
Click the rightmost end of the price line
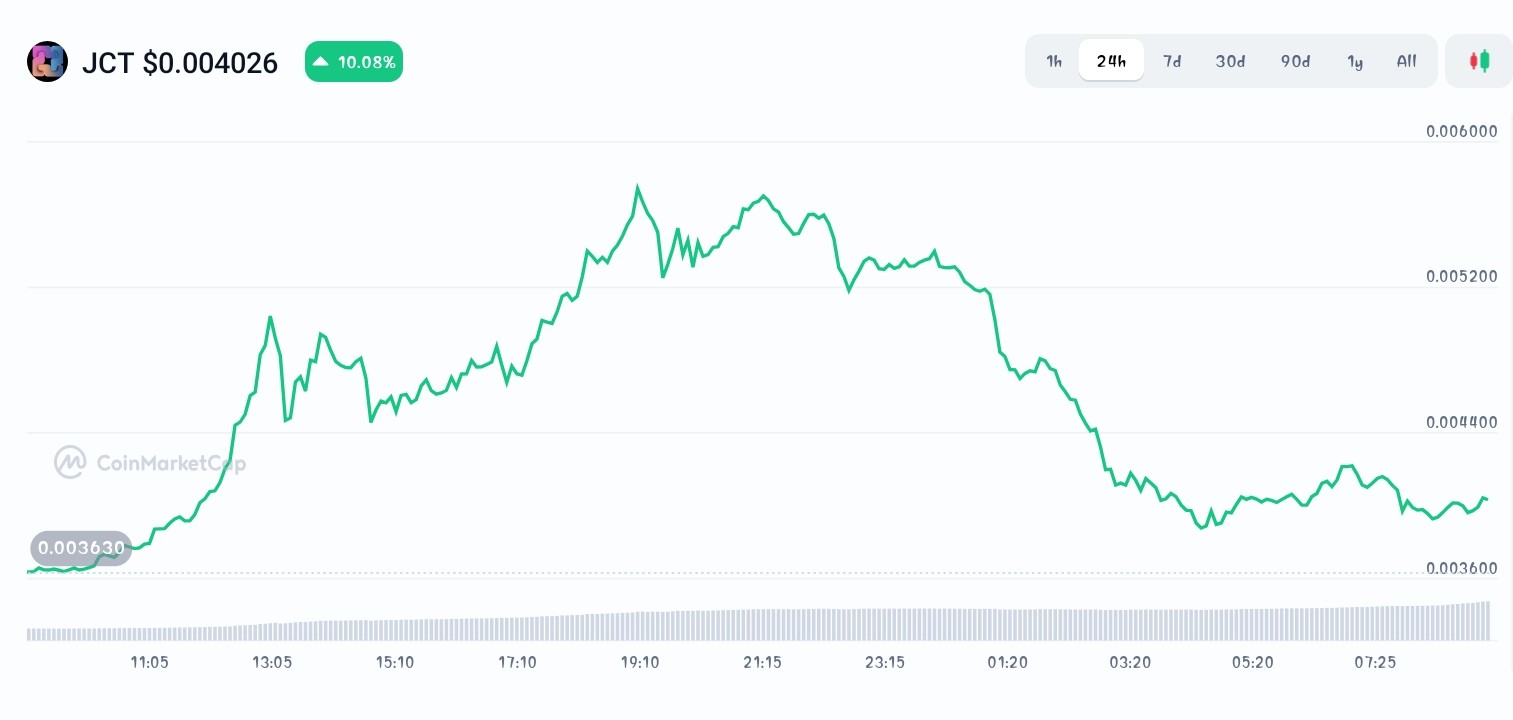[1487, 498]
